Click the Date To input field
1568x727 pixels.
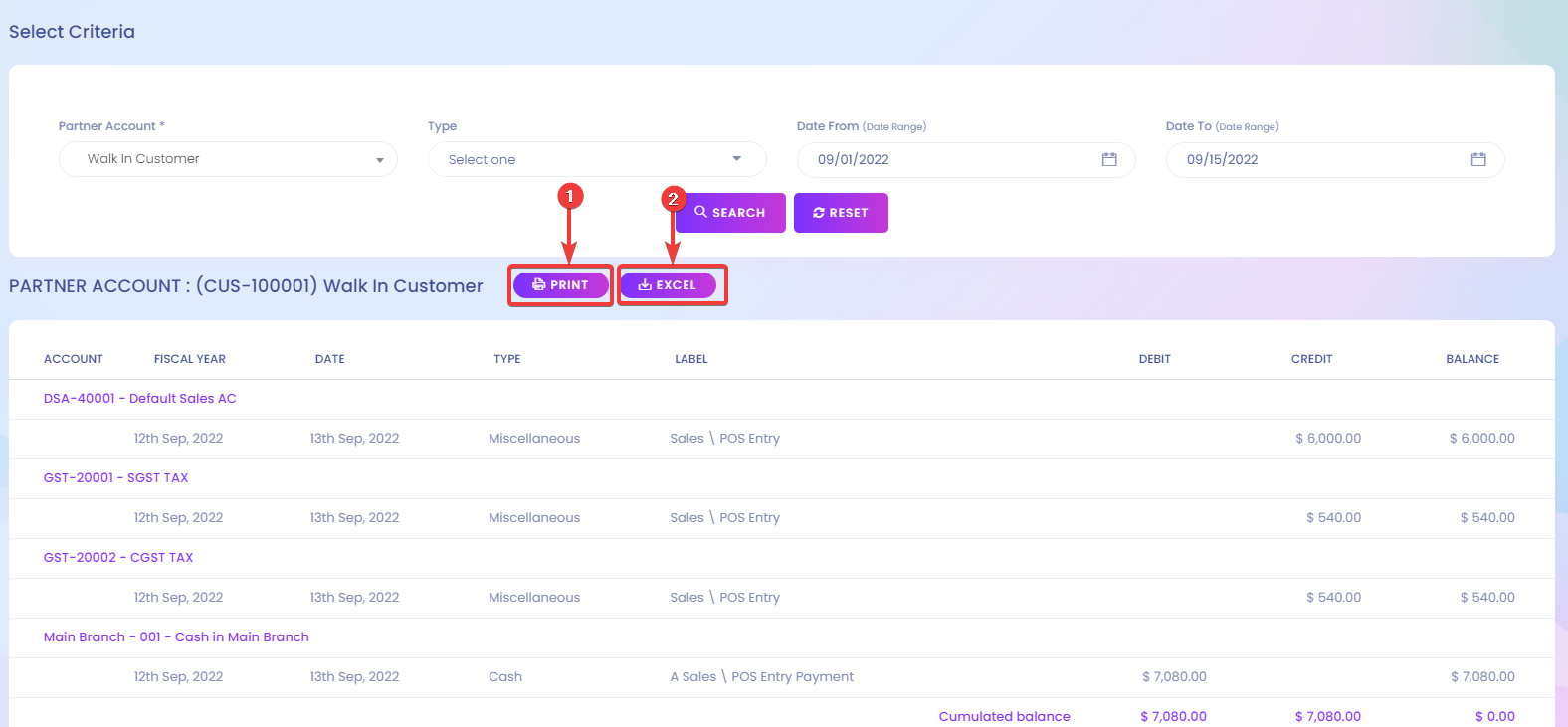point(1313,159)
